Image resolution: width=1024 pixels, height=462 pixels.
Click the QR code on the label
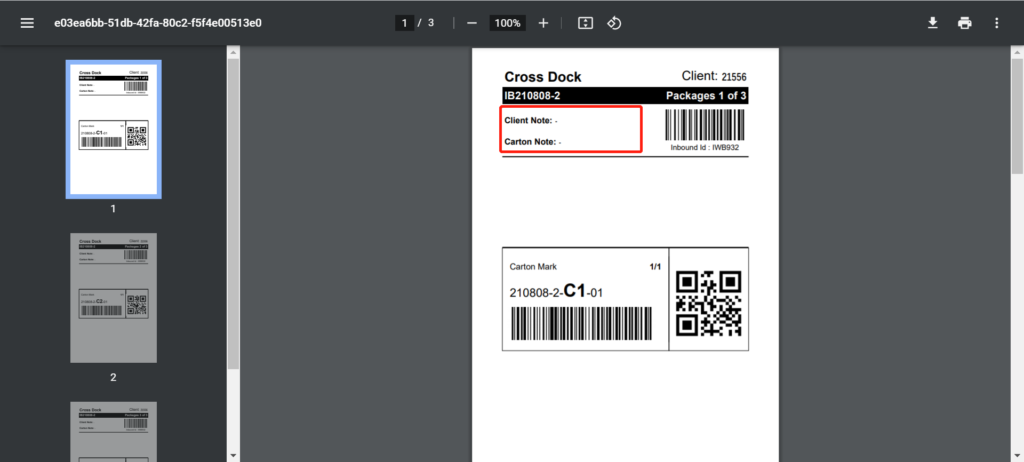click(708, 303)
